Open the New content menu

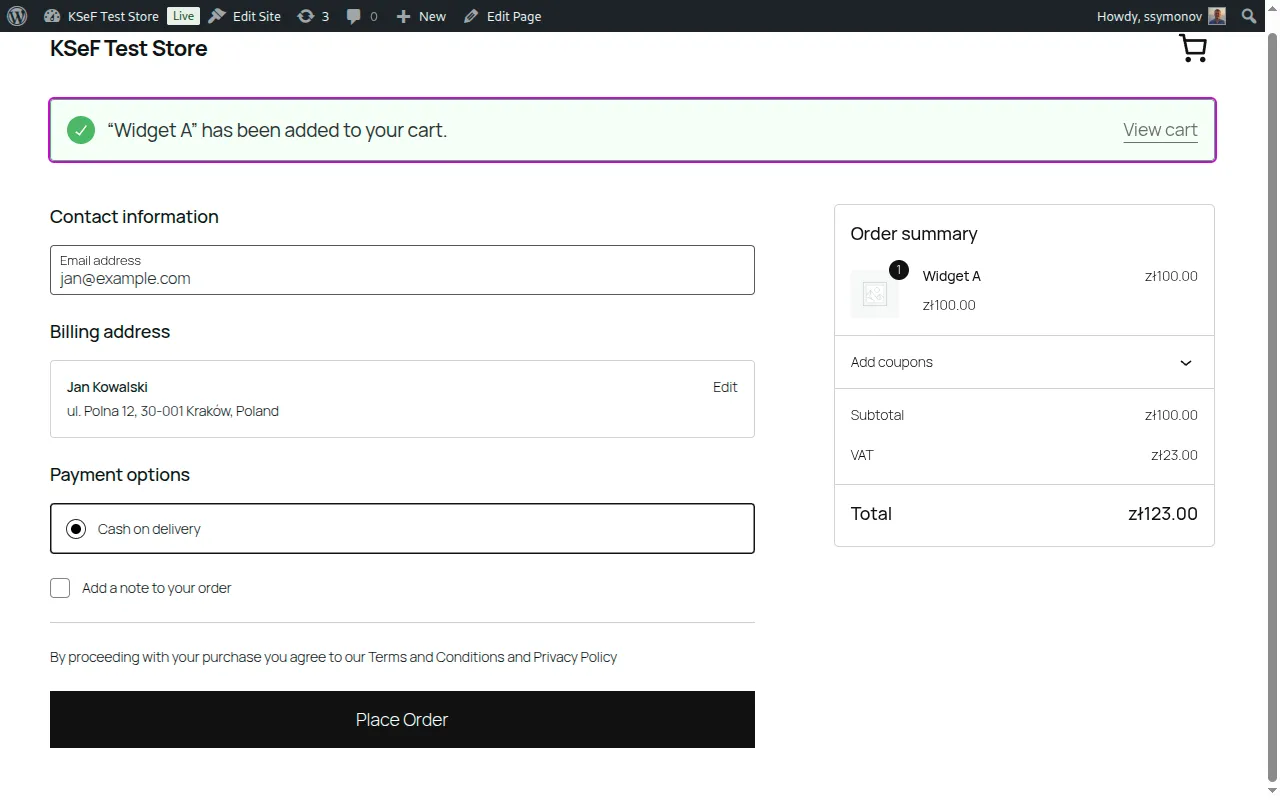[421, 16]
